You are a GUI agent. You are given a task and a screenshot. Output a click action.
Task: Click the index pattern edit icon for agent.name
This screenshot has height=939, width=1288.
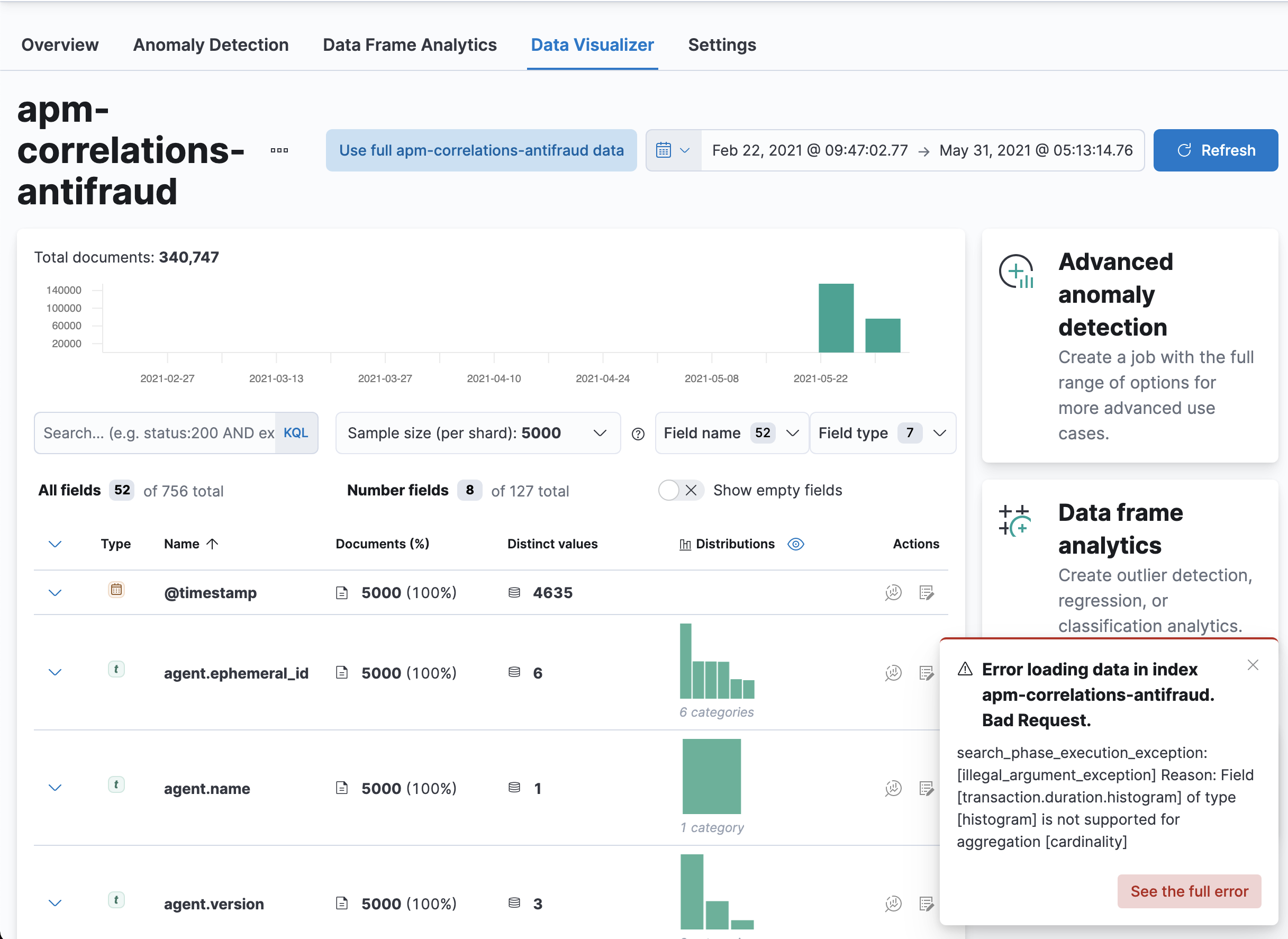coord(926,788)
